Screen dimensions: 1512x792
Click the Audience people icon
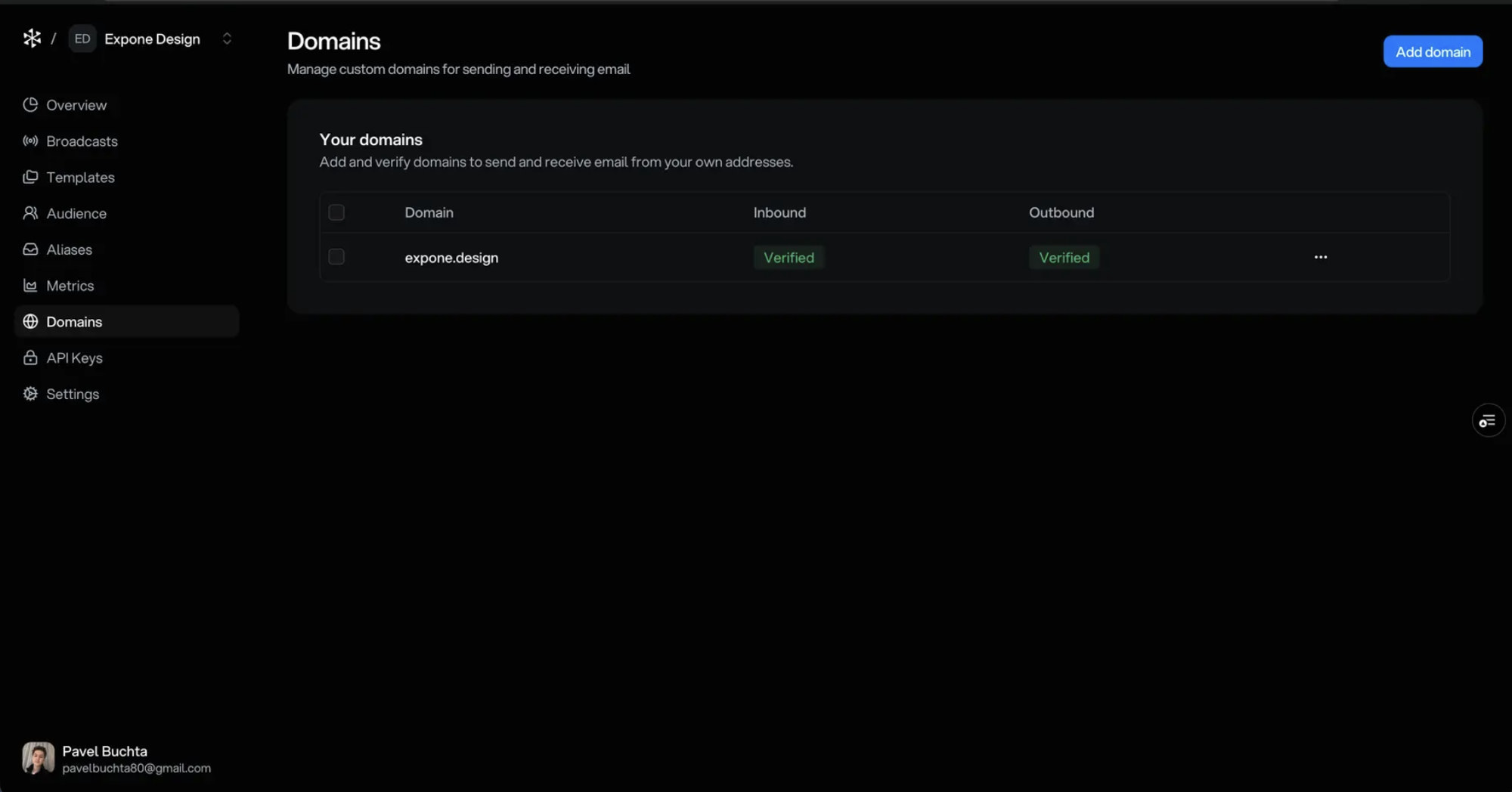[x=30, y=213]
